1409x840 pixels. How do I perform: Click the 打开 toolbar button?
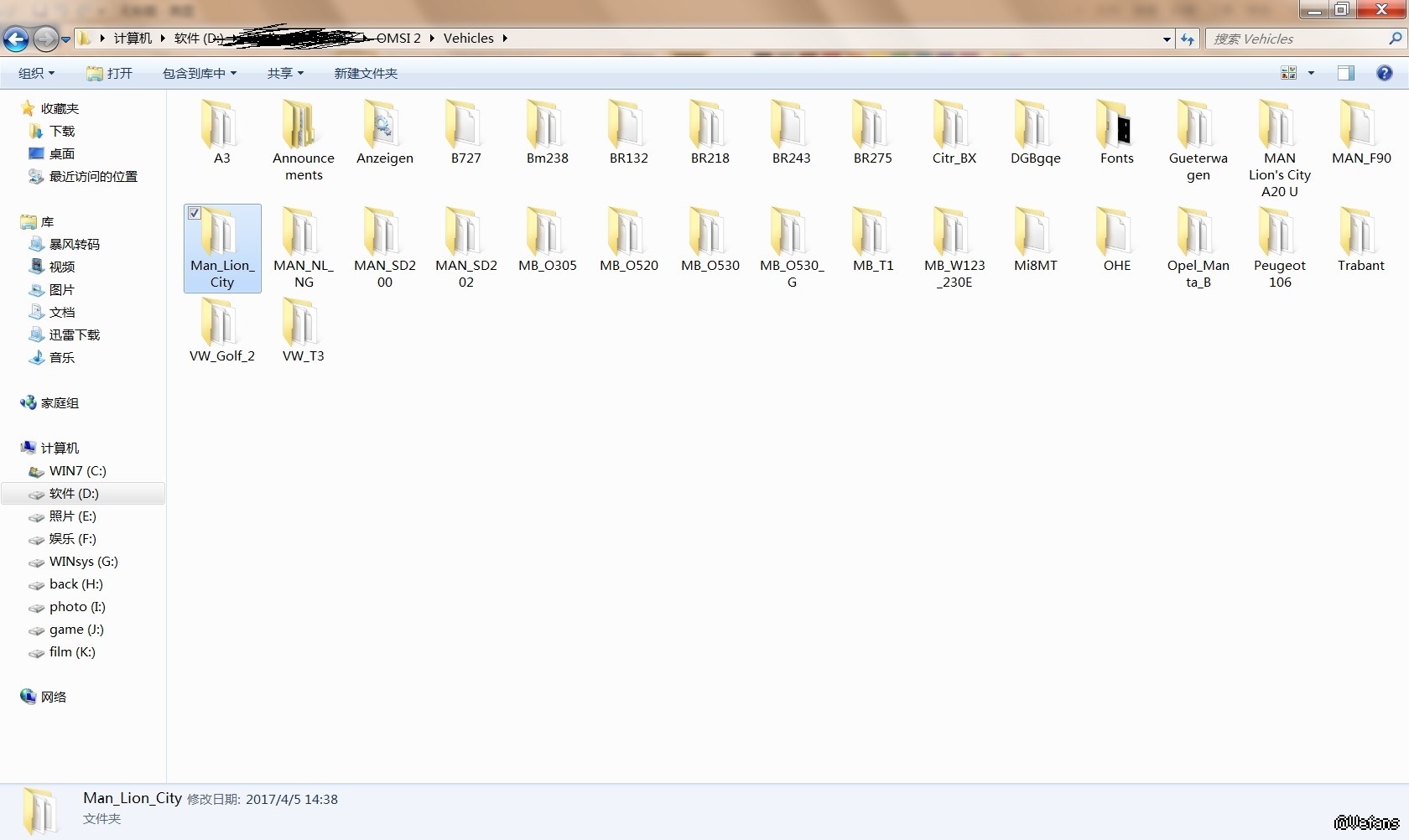pyautogui.click(x=110, y=73)
